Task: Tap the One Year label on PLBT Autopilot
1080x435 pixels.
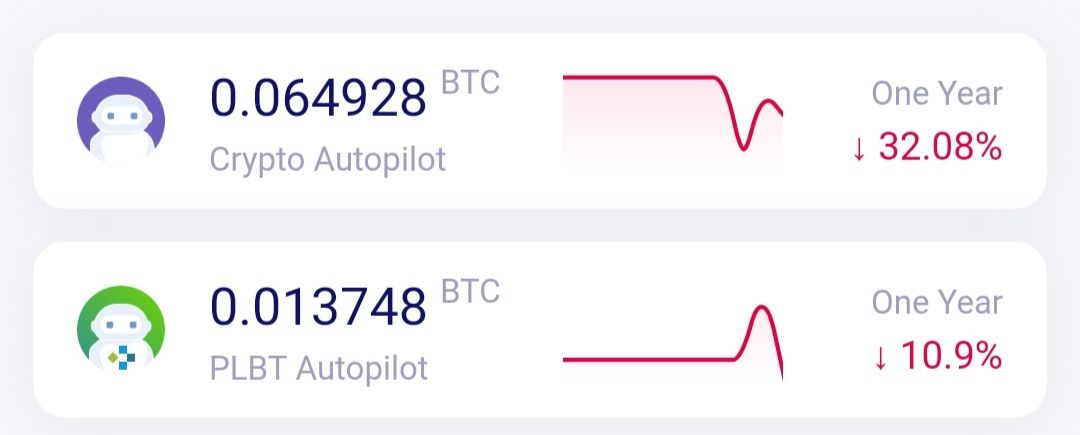Action: [x=937, y=301]
